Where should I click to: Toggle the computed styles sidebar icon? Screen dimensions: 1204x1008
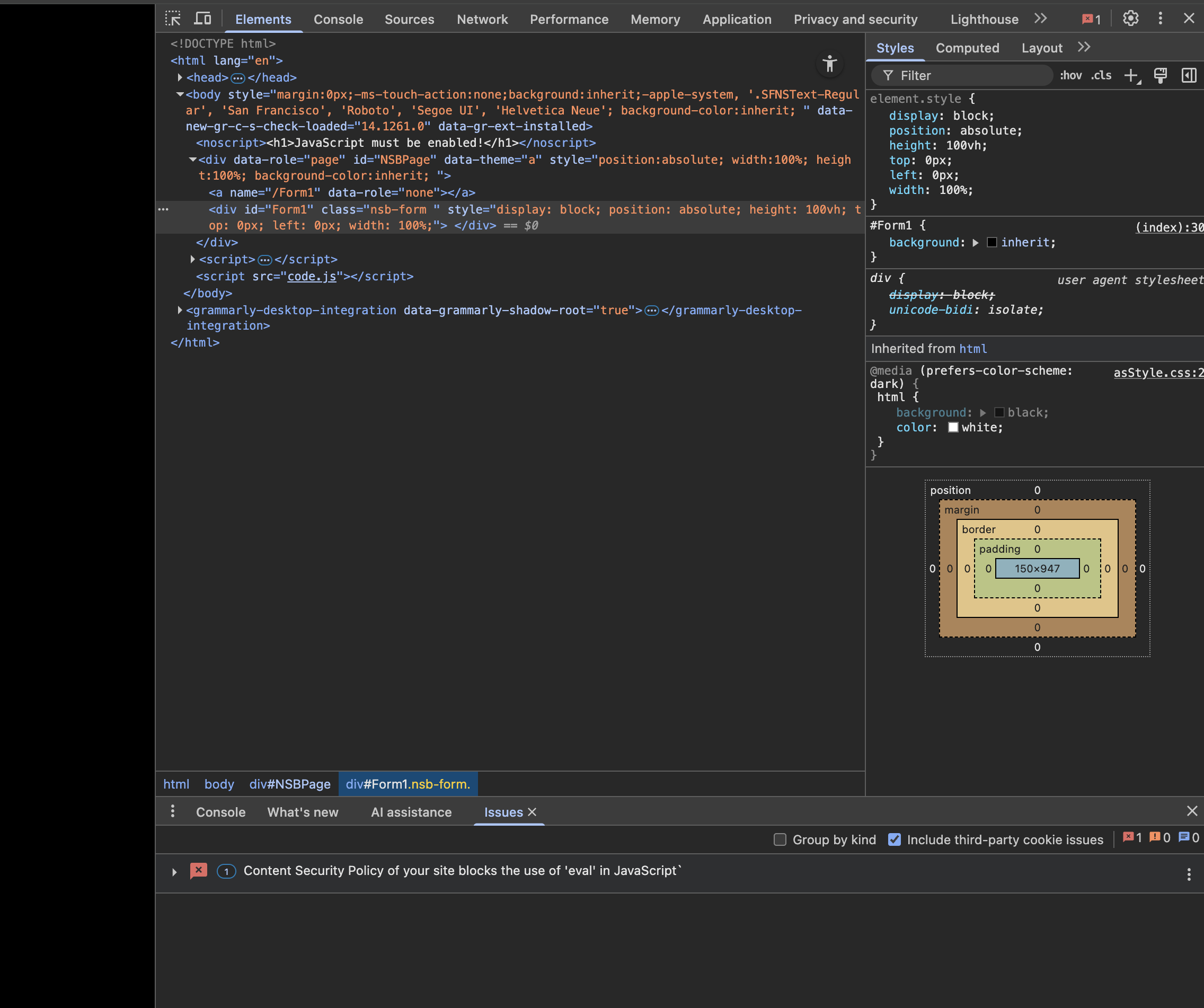coord(1189,76)
